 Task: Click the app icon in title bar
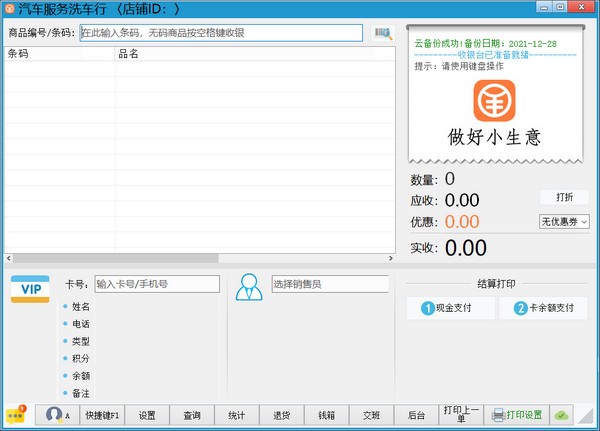tap(10, 8)
